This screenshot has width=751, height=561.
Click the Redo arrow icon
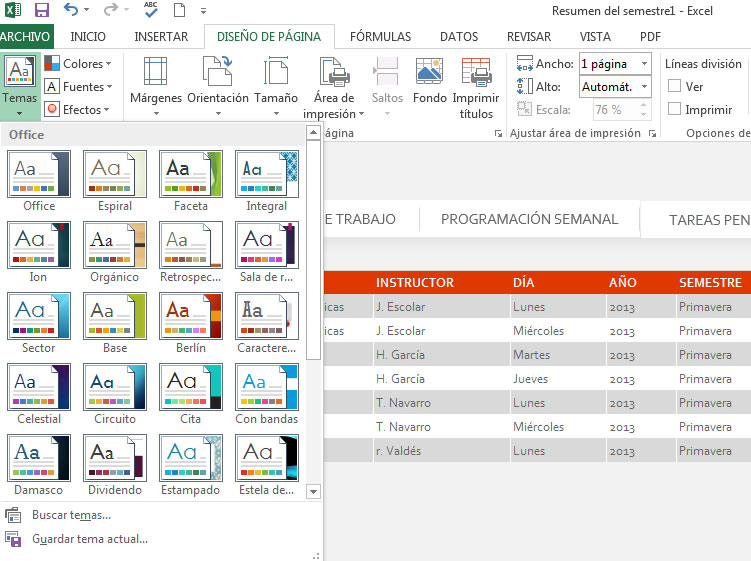point(110,10)
